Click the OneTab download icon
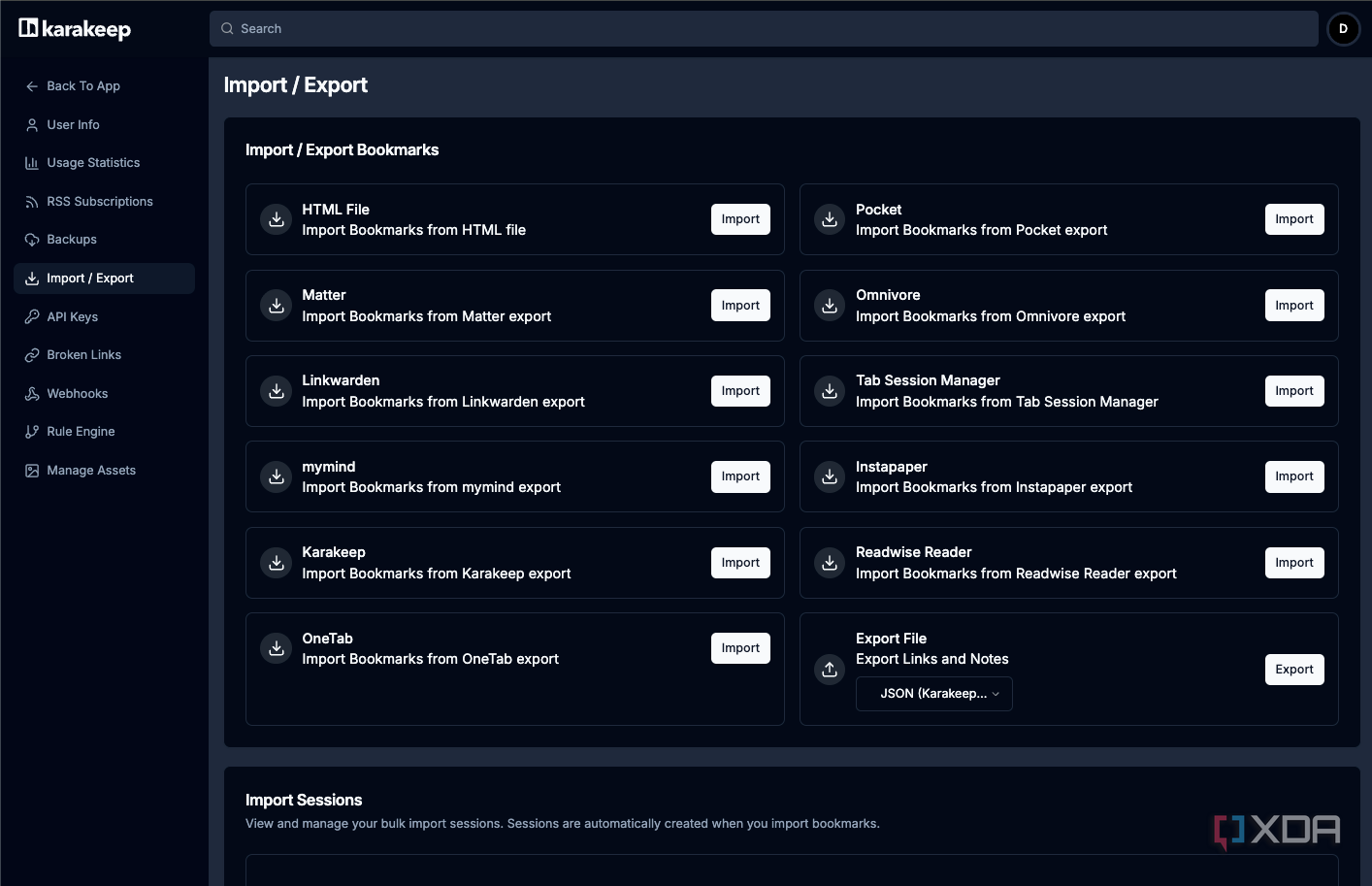Image resolution: width=1372 pixels, height=886 pixels. (277, 648)
